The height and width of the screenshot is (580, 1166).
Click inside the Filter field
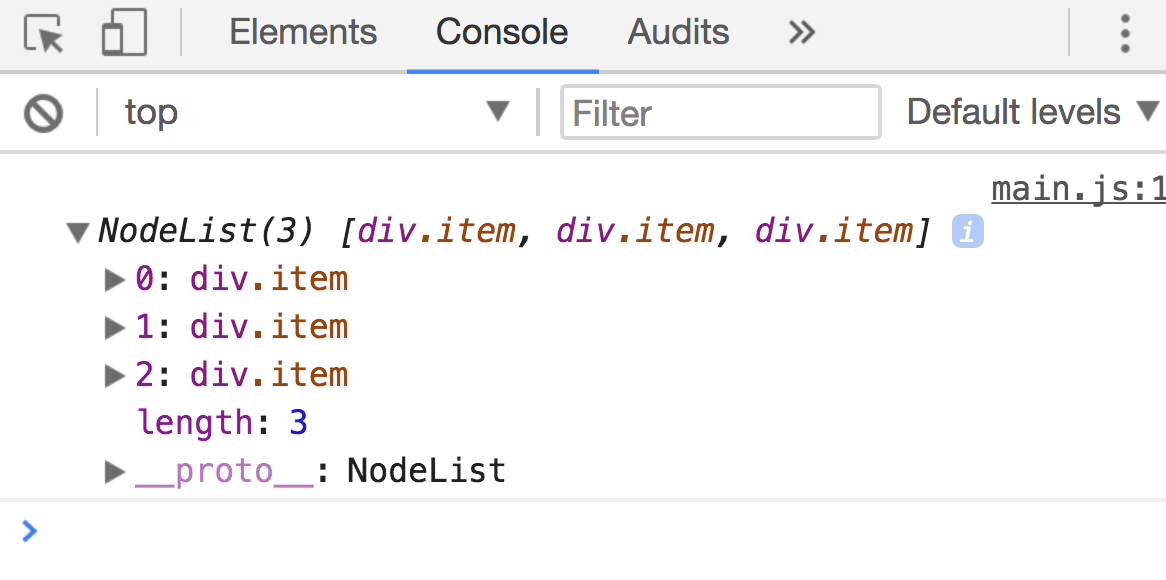719,112
